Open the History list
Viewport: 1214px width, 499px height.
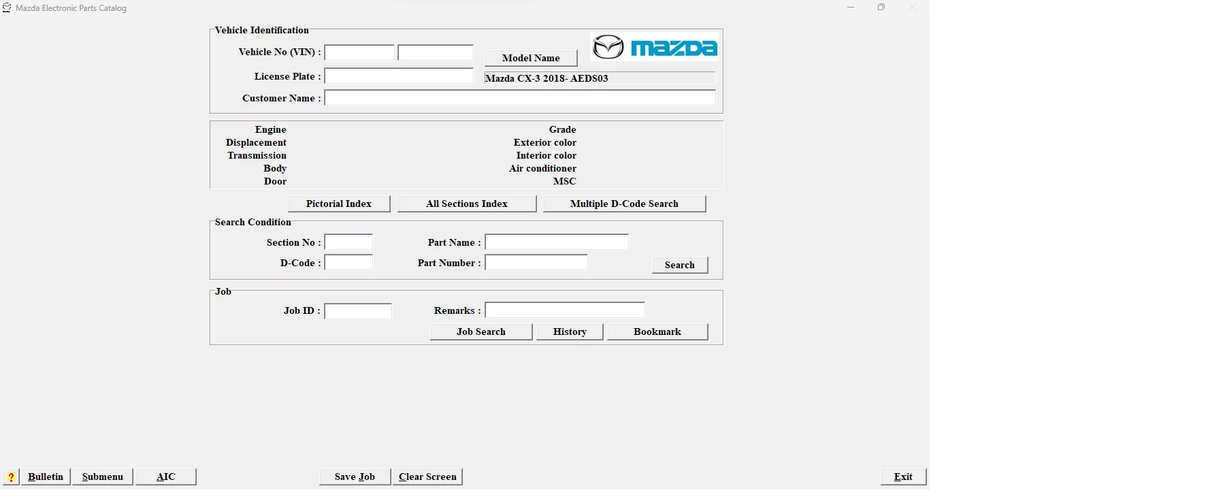[569, 332]
